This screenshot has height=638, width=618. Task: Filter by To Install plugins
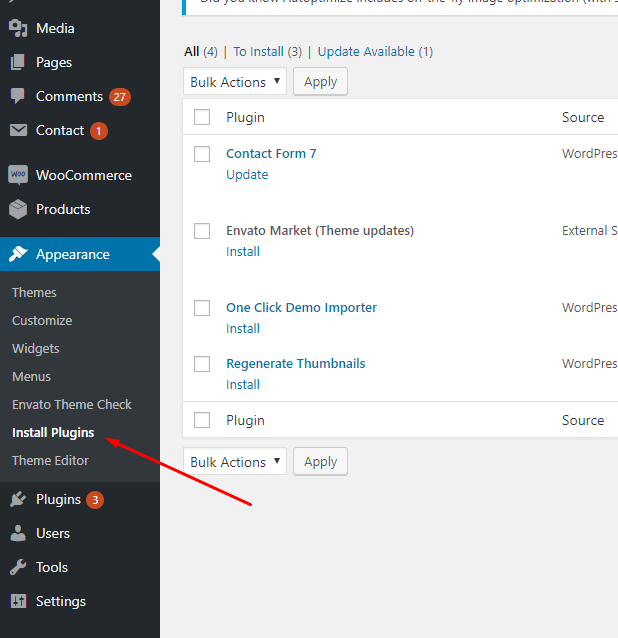[x=258, y=52]
